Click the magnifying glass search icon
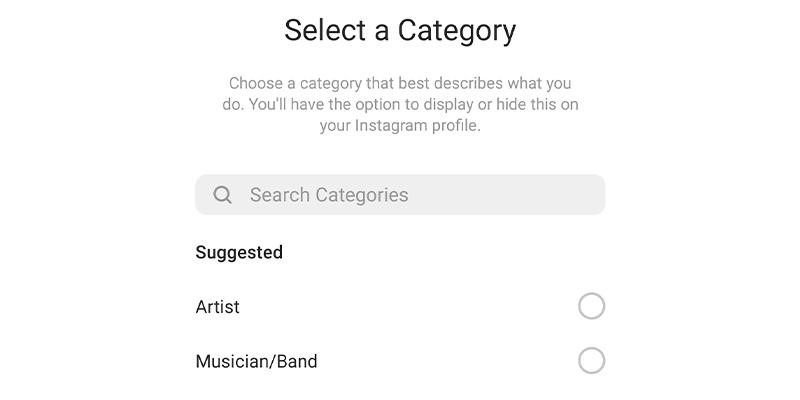The width and height of the screenshot is (800, 400). (x=223, y=195)
